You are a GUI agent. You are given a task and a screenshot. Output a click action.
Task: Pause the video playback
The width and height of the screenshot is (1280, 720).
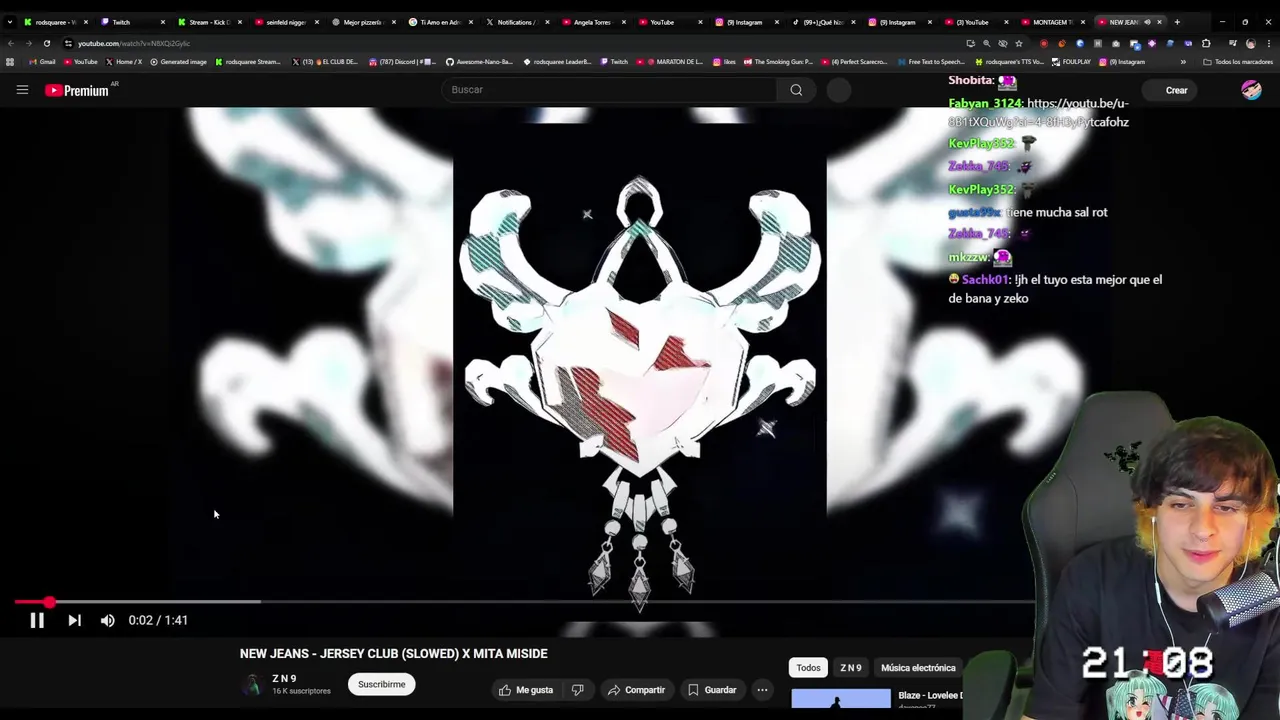[x=37, y=620]
